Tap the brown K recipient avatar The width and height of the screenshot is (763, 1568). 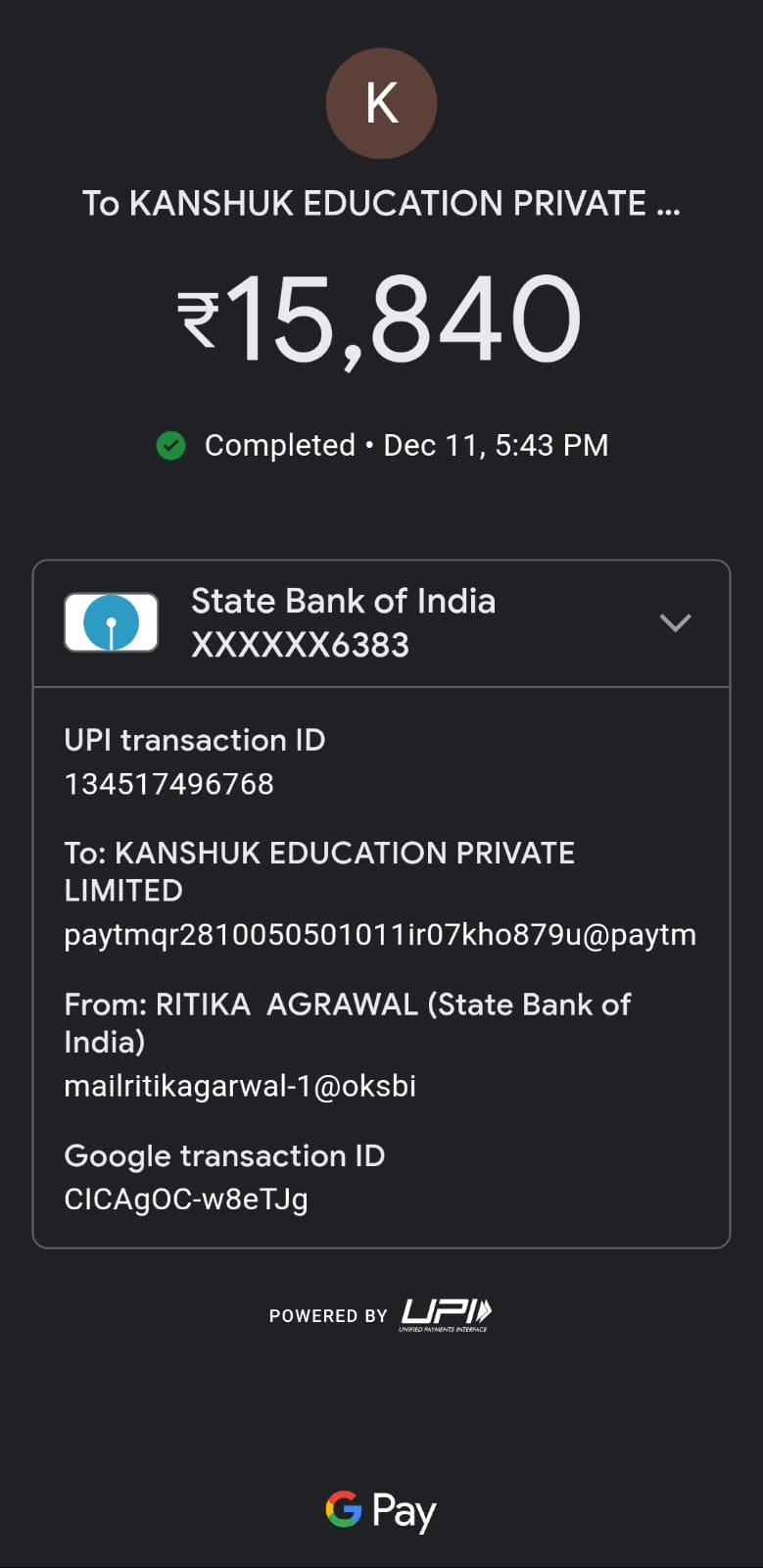381,104
